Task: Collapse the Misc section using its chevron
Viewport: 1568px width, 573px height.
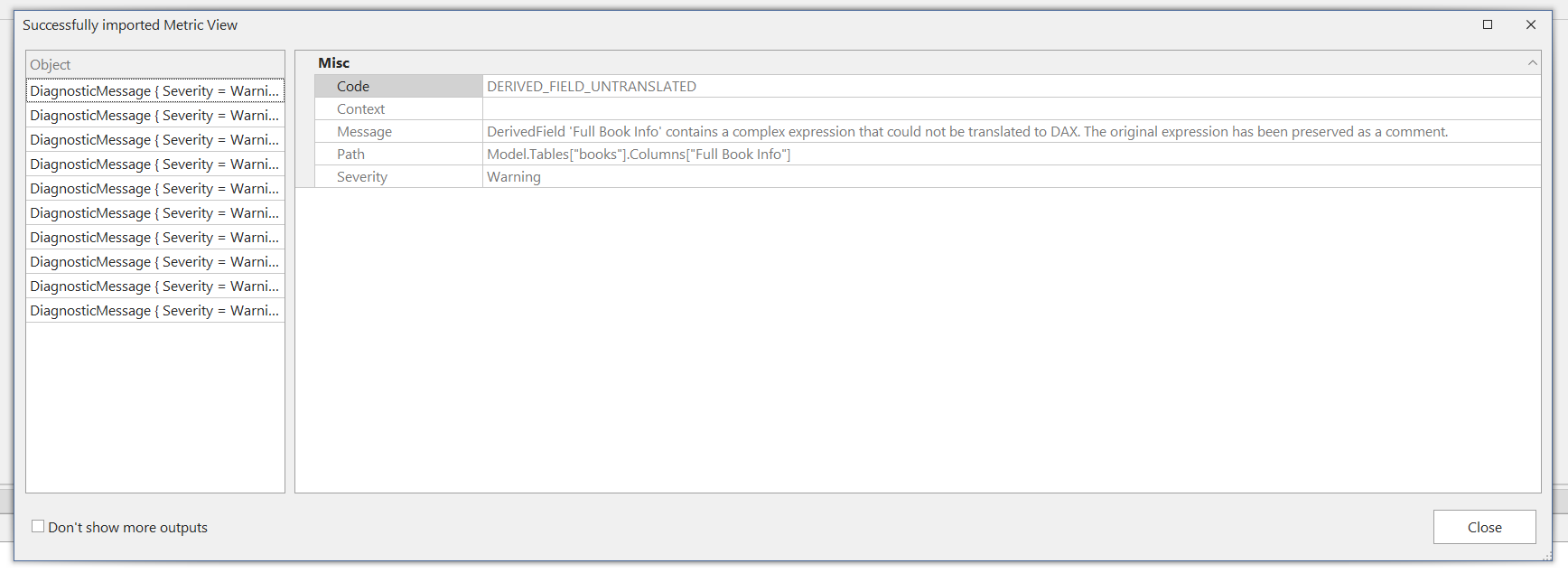Action: 1532,62
